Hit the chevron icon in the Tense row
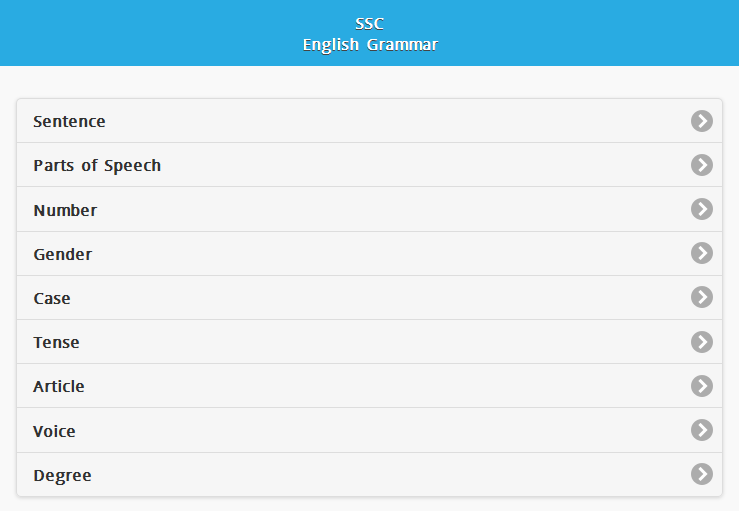Viewport: 739px width, 511px height. tap(702, 342)
